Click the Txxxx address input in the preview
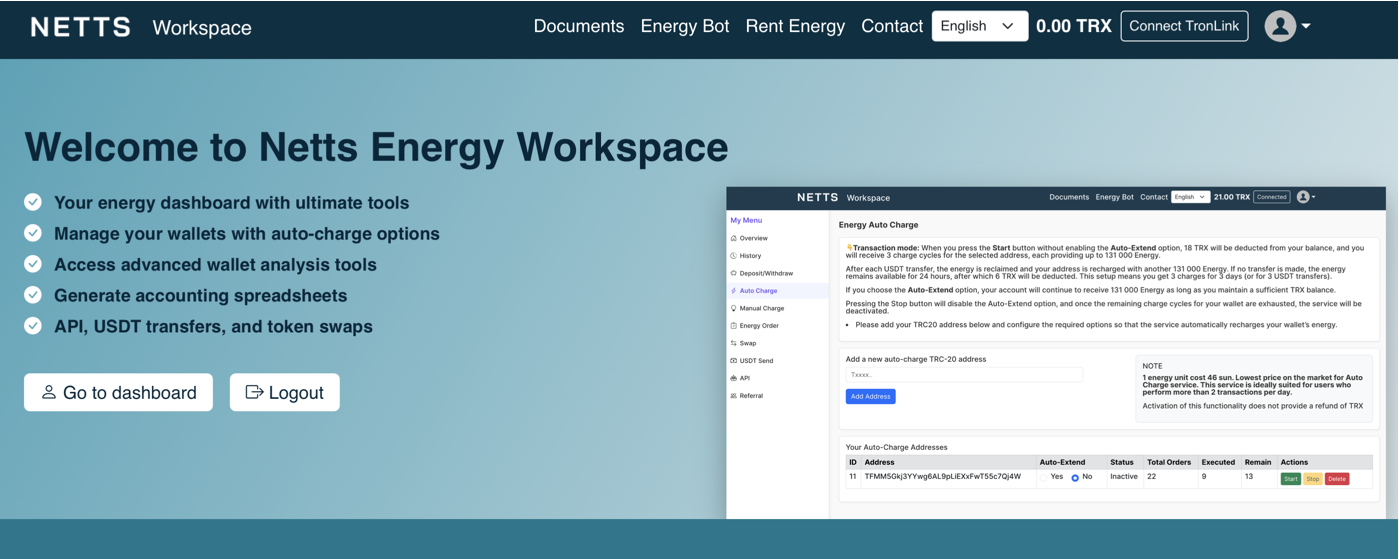This screenshot has width=1399, height=559. [964, 375]
